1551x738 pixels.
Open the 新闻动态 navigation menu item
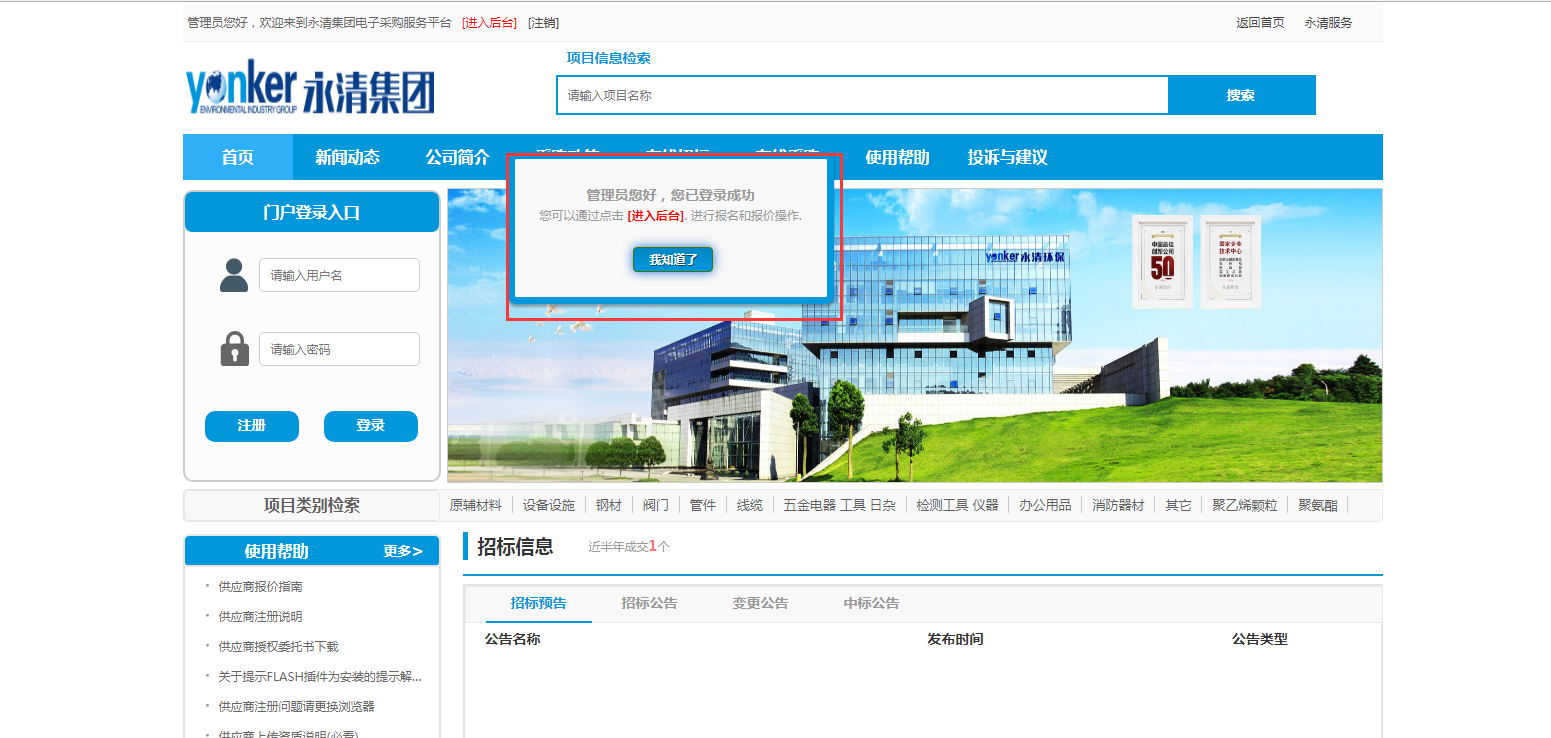click(347, 158)
